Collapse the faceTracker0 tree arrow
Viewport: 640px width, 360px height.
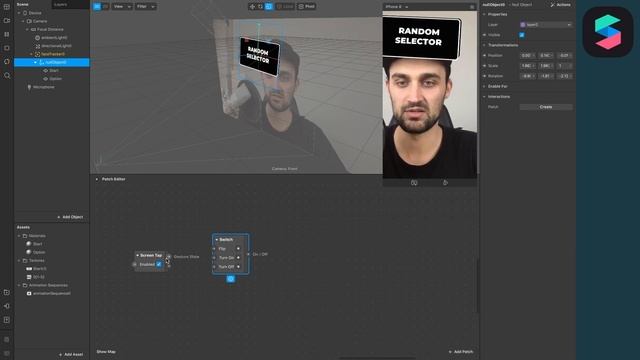[31, 54]
